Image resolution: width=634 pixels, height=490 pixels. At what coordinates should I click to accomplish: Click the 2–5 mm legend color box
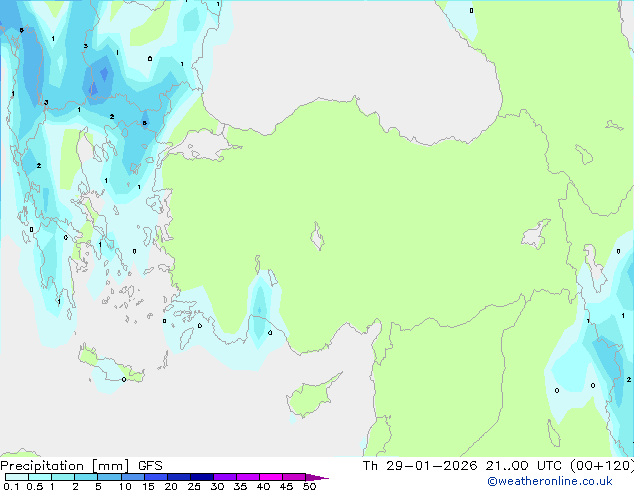pos(86,477)
